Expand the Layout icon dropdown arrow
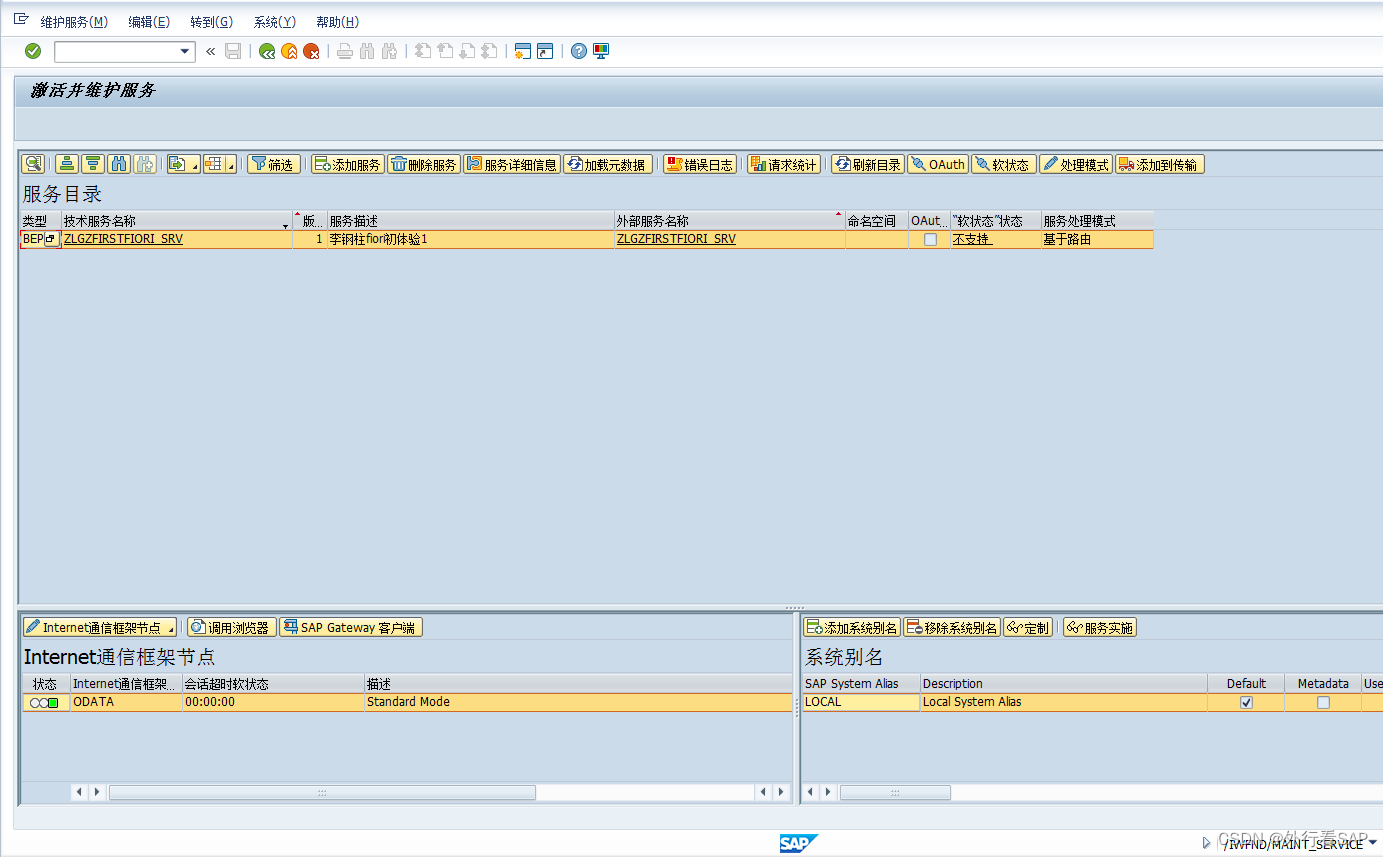 (x=231, y=165)
